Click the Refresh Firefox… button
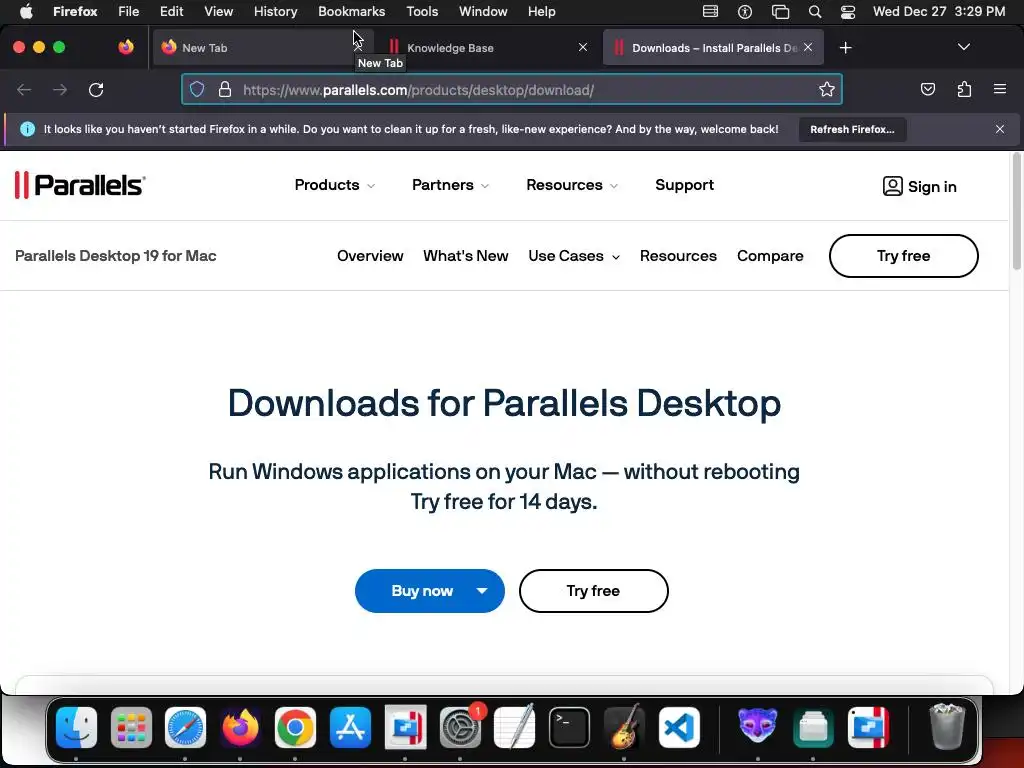The width and height of the screenshot is (1024, 768). tap(852, 129)
